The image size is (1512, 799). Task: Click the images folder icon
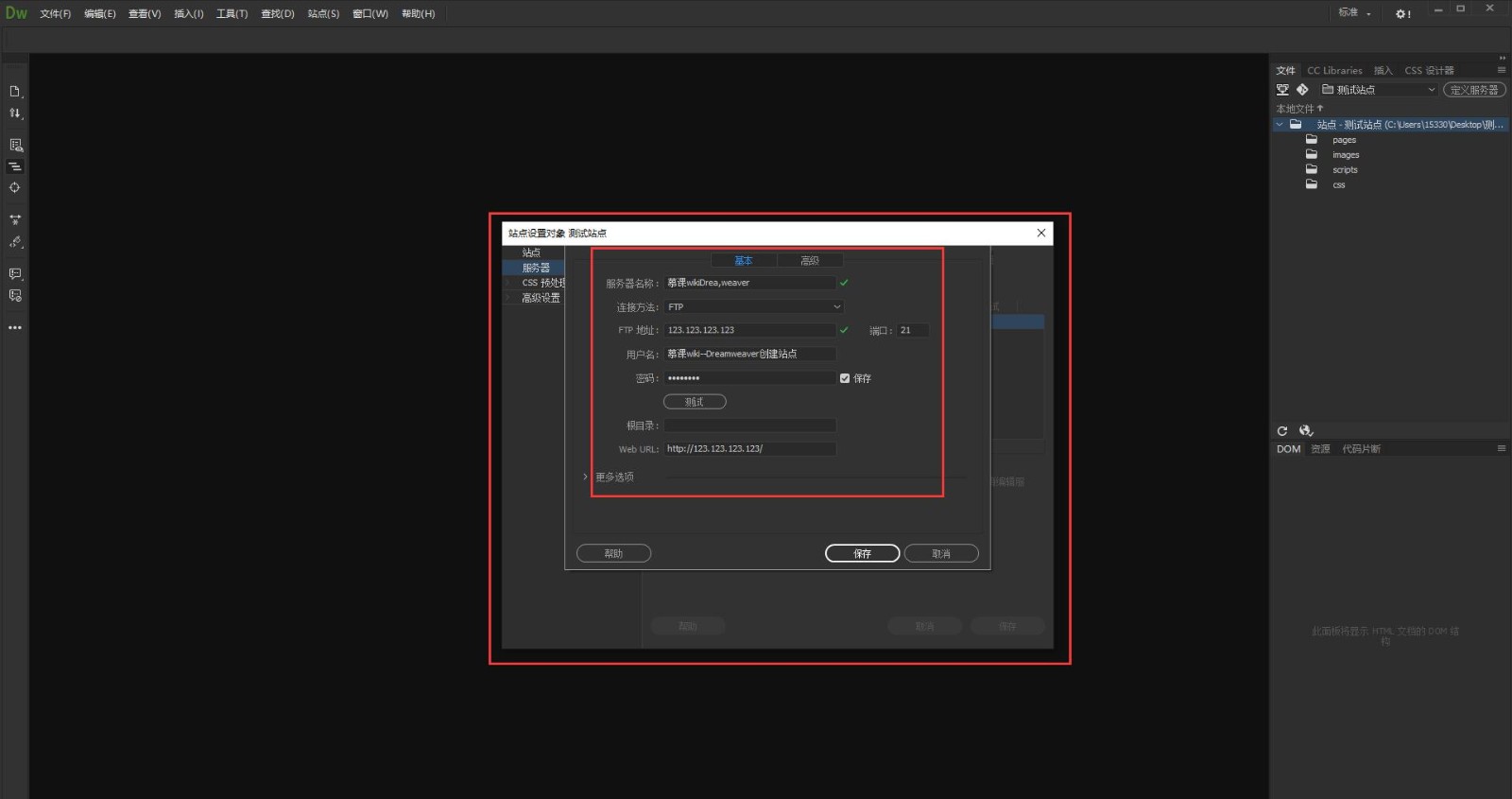1312,154
